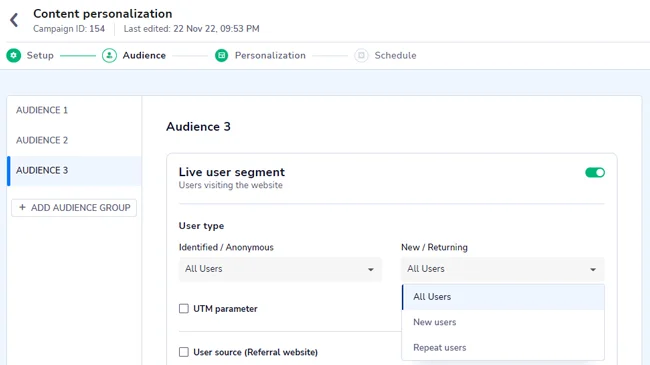Click the Personalization step icon

222,55
